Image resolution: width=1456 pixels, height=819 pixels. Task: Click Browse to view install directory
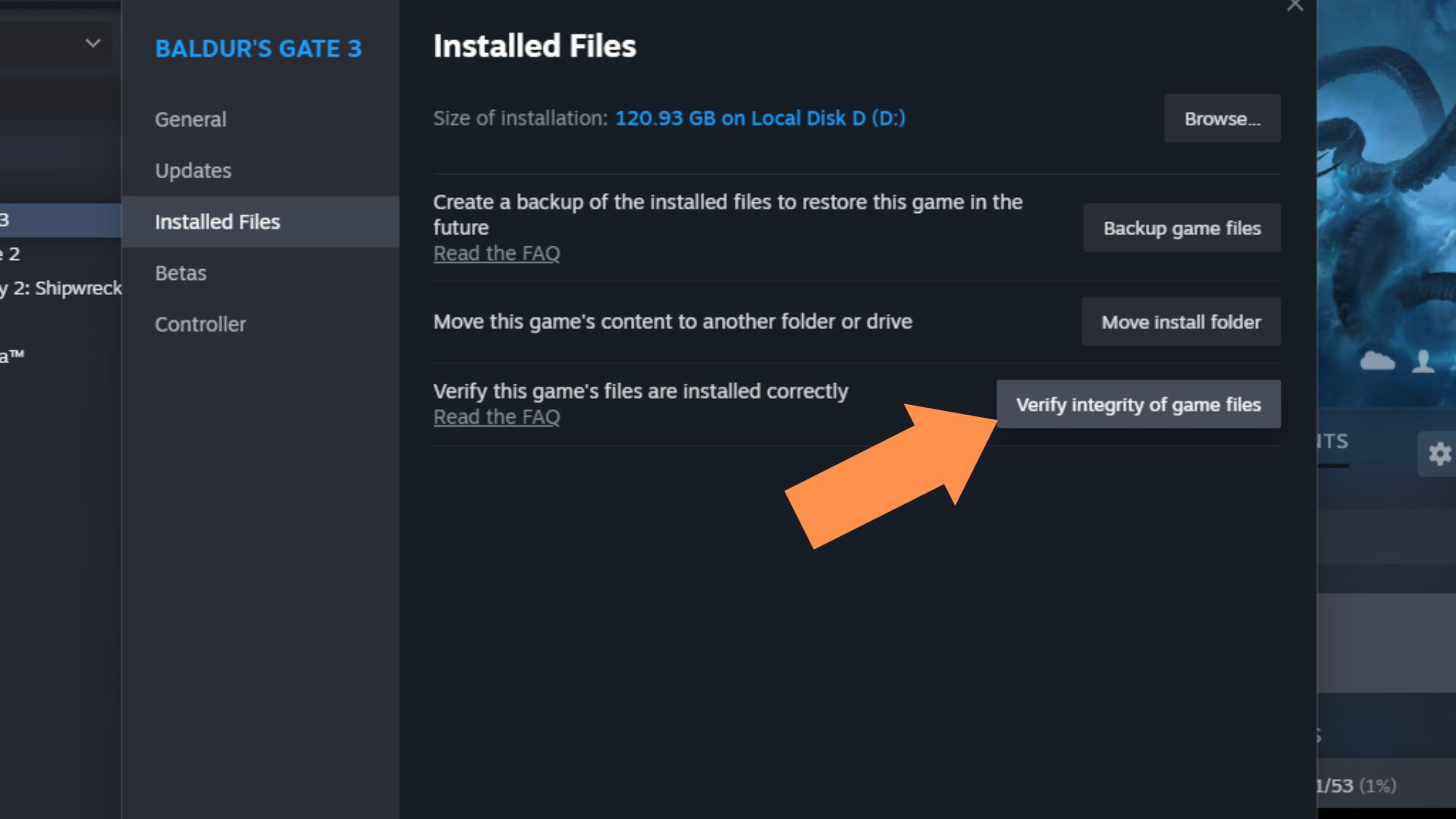click(1222, 118)
